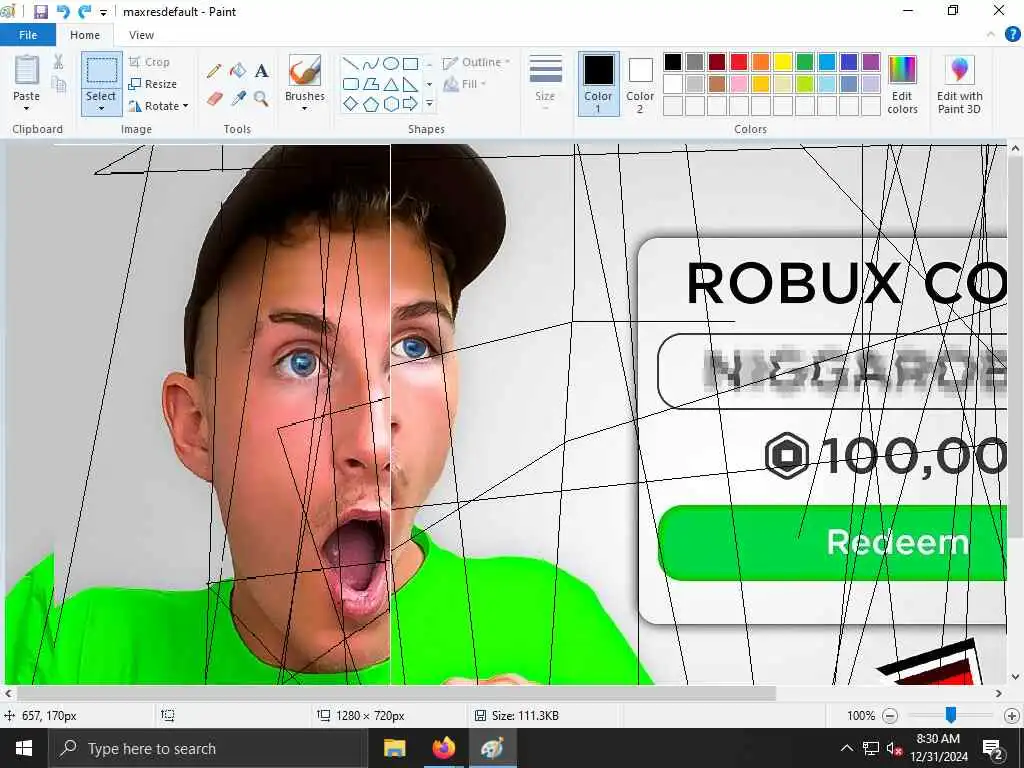The width and height of the screenshot is (1024, 768).
Task: Click the Copy icon in Clipboard
Action: 59,84
